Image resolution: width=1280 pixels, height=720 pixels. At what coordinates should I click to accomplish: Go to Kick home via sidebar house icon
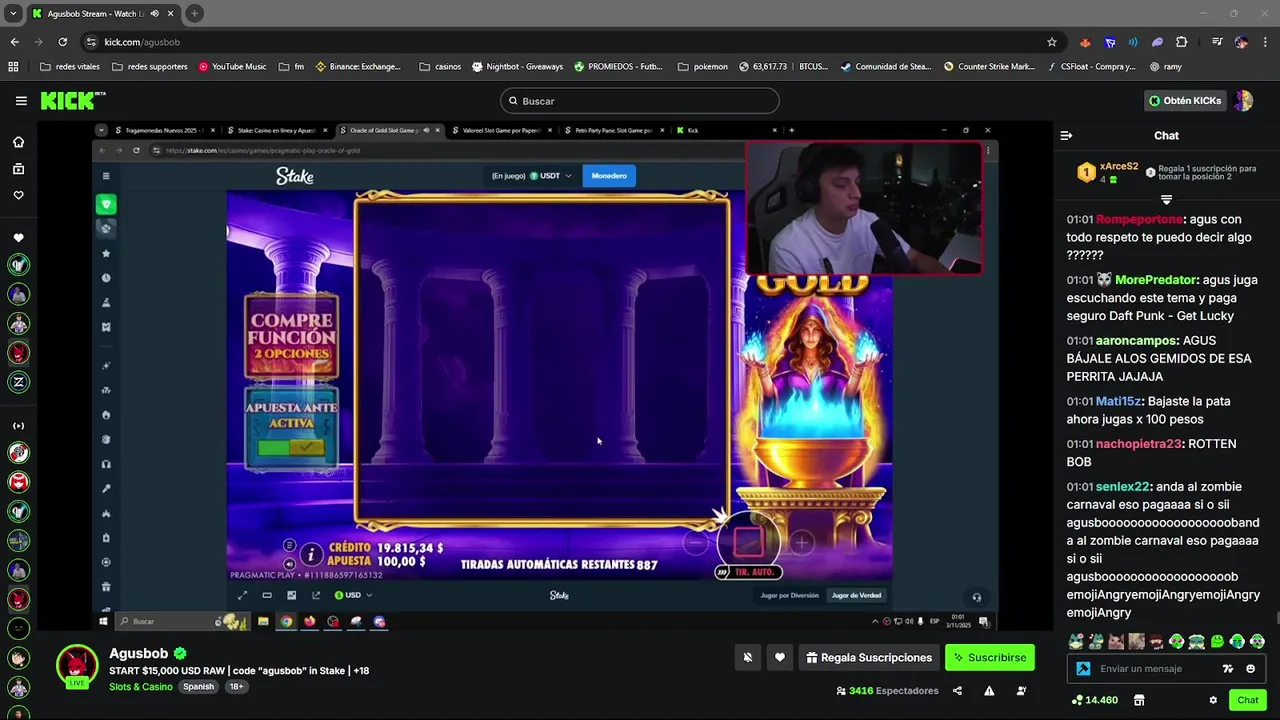coord(18,142)
